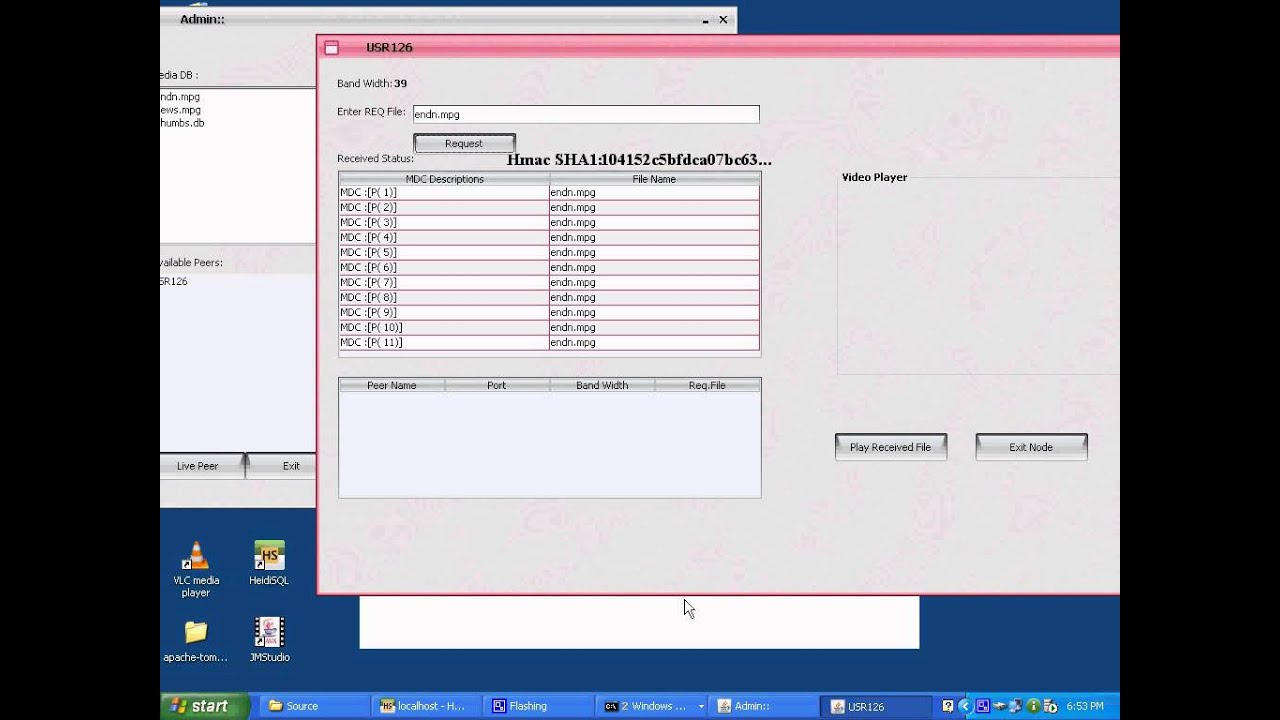Switch to Admin:: taskbar button

click(x=763, y=706)
